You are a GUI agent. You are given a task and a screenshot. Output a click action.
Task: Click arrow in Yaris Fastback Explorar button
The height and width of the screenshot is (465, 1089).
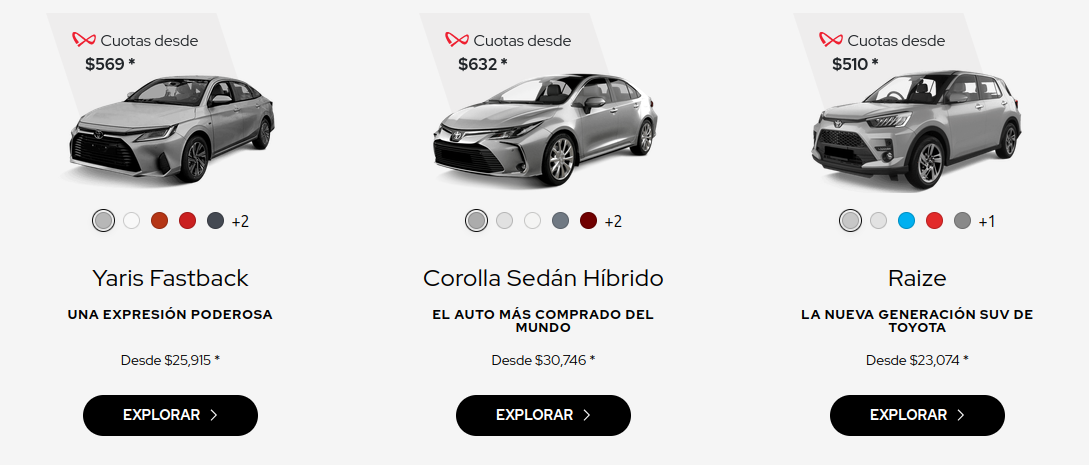213,415
